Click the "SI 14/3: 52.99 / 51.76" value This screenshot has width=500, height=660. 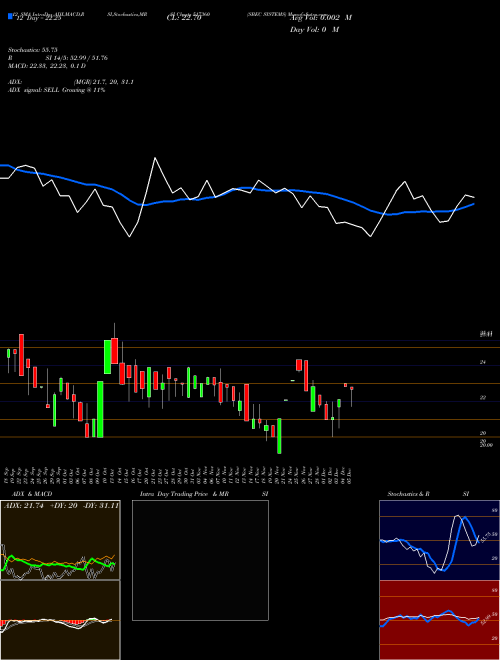click(77, 58)
